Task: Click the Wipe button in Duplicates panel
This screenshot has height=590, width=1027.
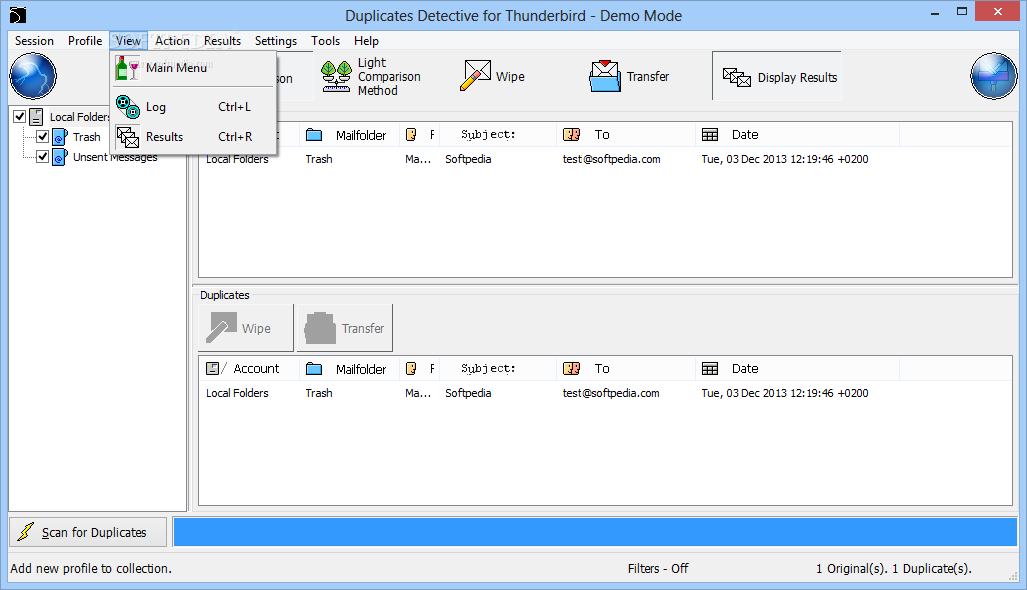Action: coord(246,328)
